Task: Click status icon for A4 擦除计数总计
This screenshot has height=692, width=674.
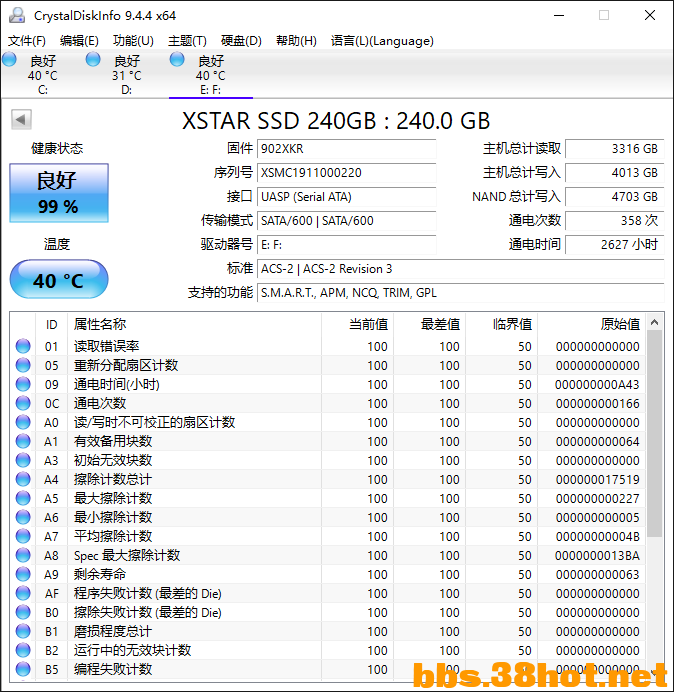Action: point(23,479)
